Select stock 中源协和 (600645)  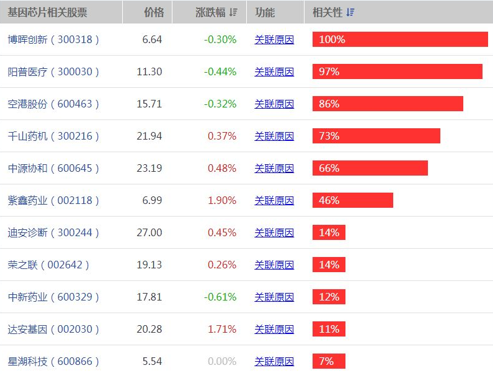click(x=53, y=168)
